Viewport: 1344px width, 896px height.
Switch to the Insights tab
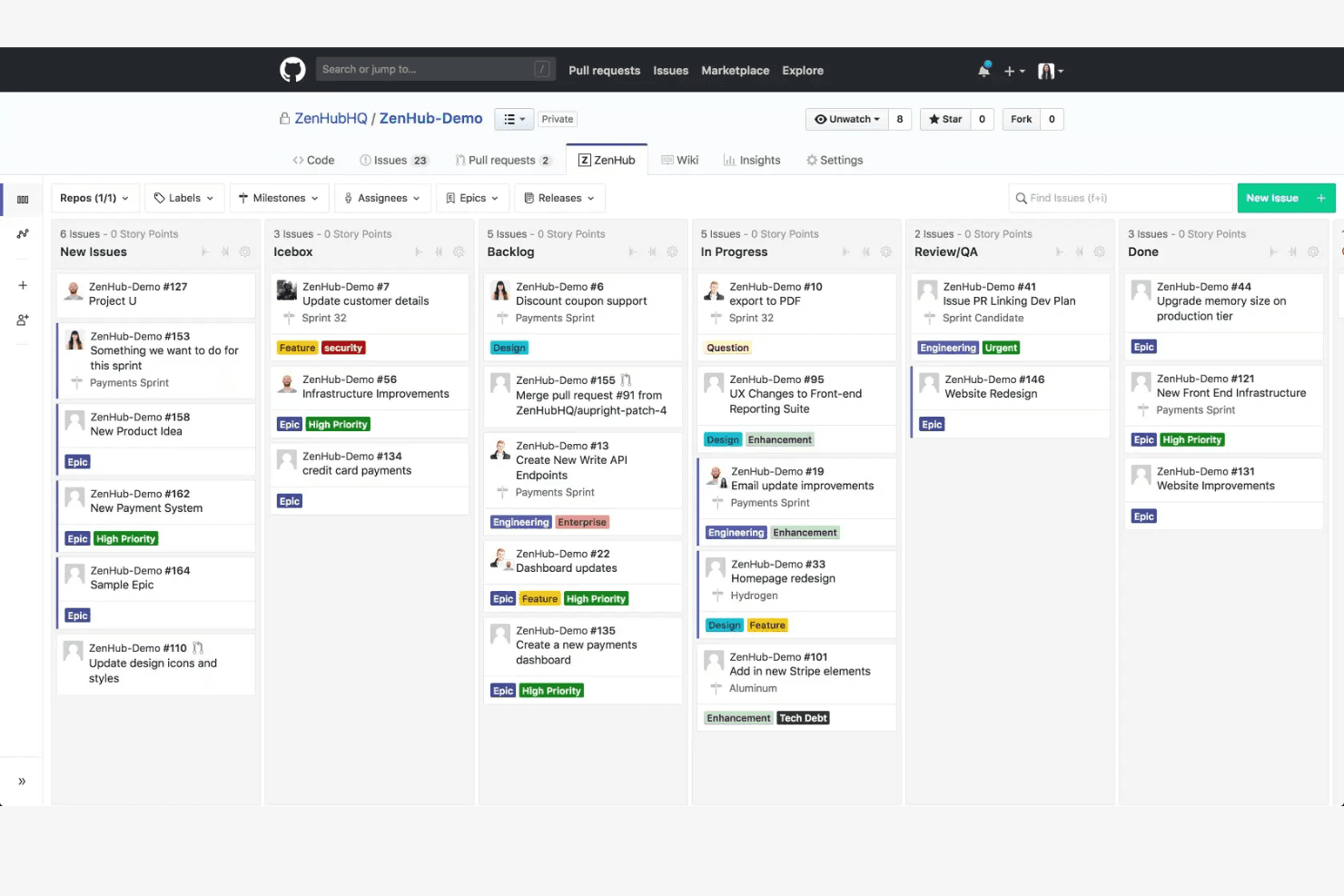(752, 161)
